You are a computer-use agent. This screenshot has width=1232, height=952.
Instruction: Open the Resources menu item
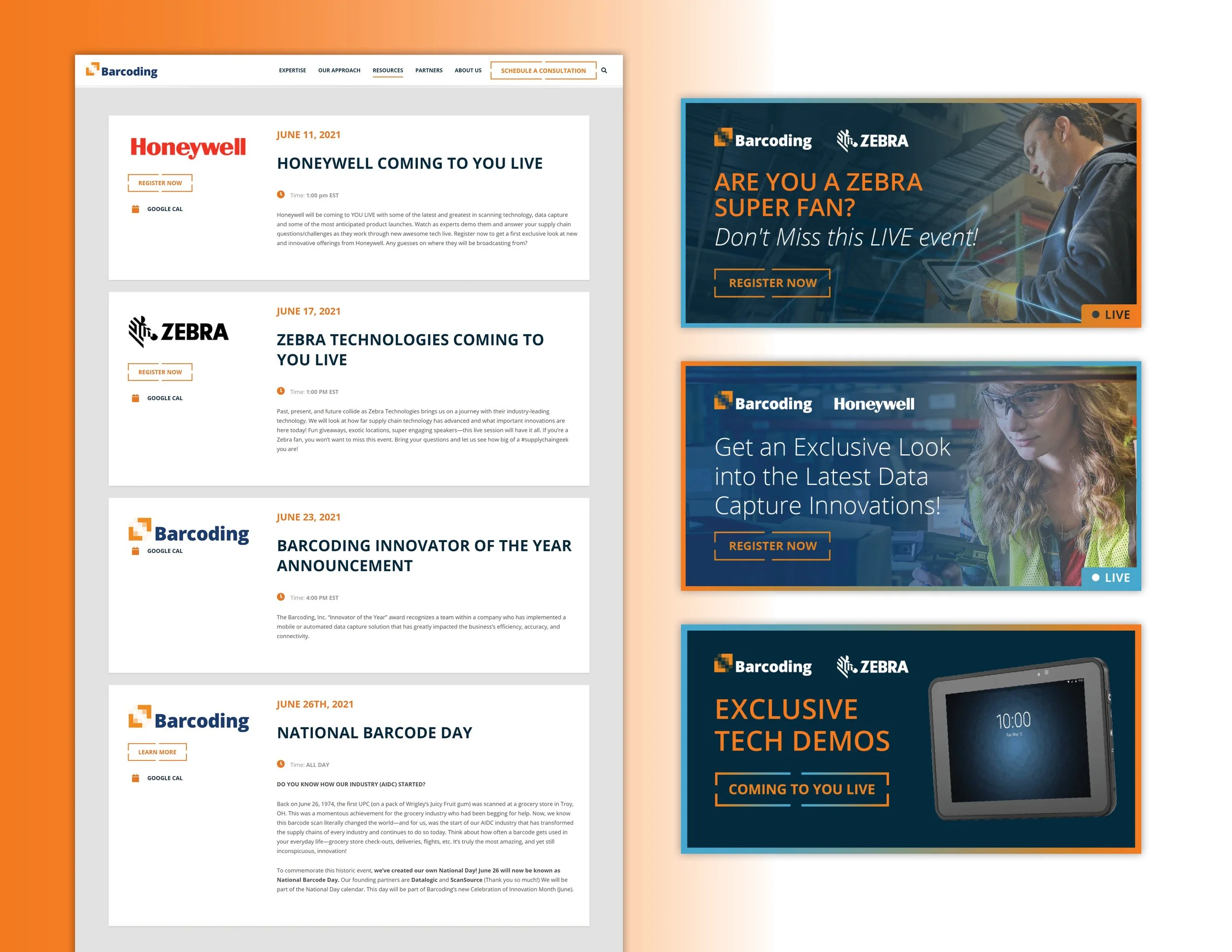tap(387, 70)
